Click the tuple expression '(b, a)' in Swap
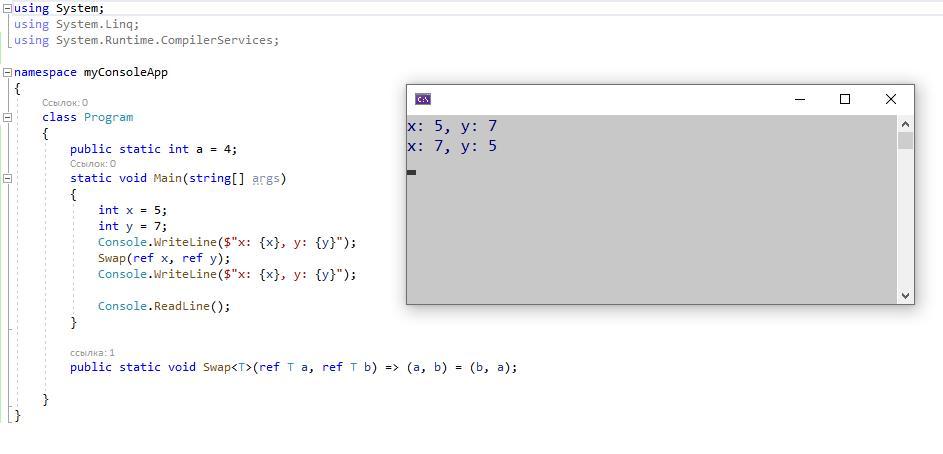The height and width of the screenshot is (454, 943). [x=490, y=367]
